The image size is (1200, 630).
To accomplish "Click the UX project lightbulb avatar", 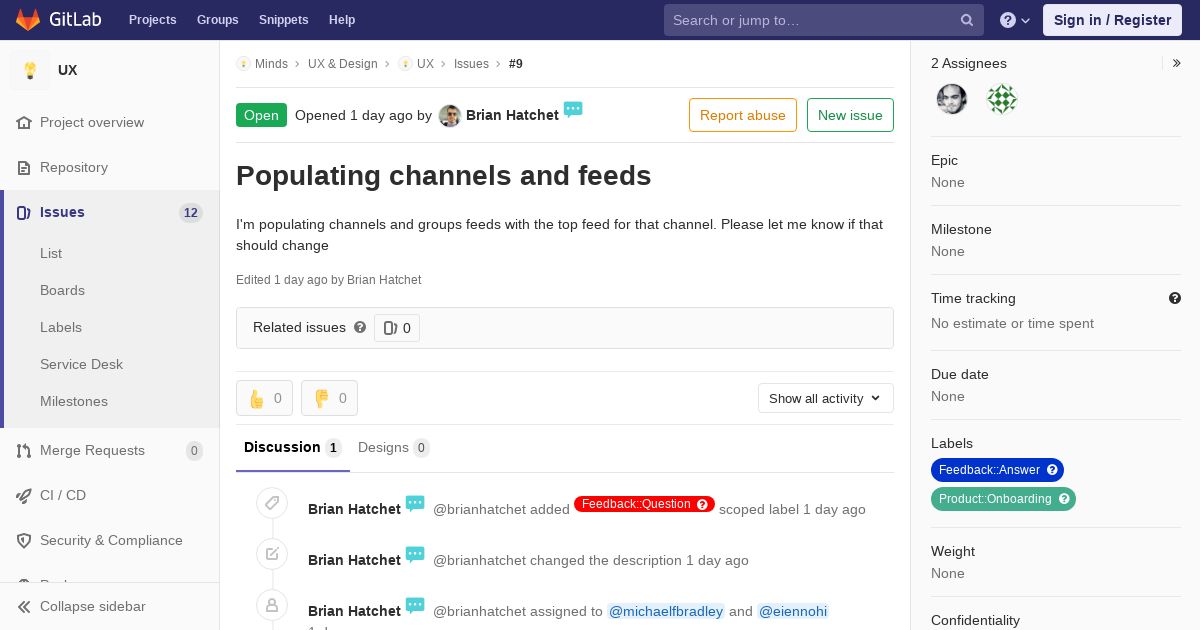I will coord(30,70).
